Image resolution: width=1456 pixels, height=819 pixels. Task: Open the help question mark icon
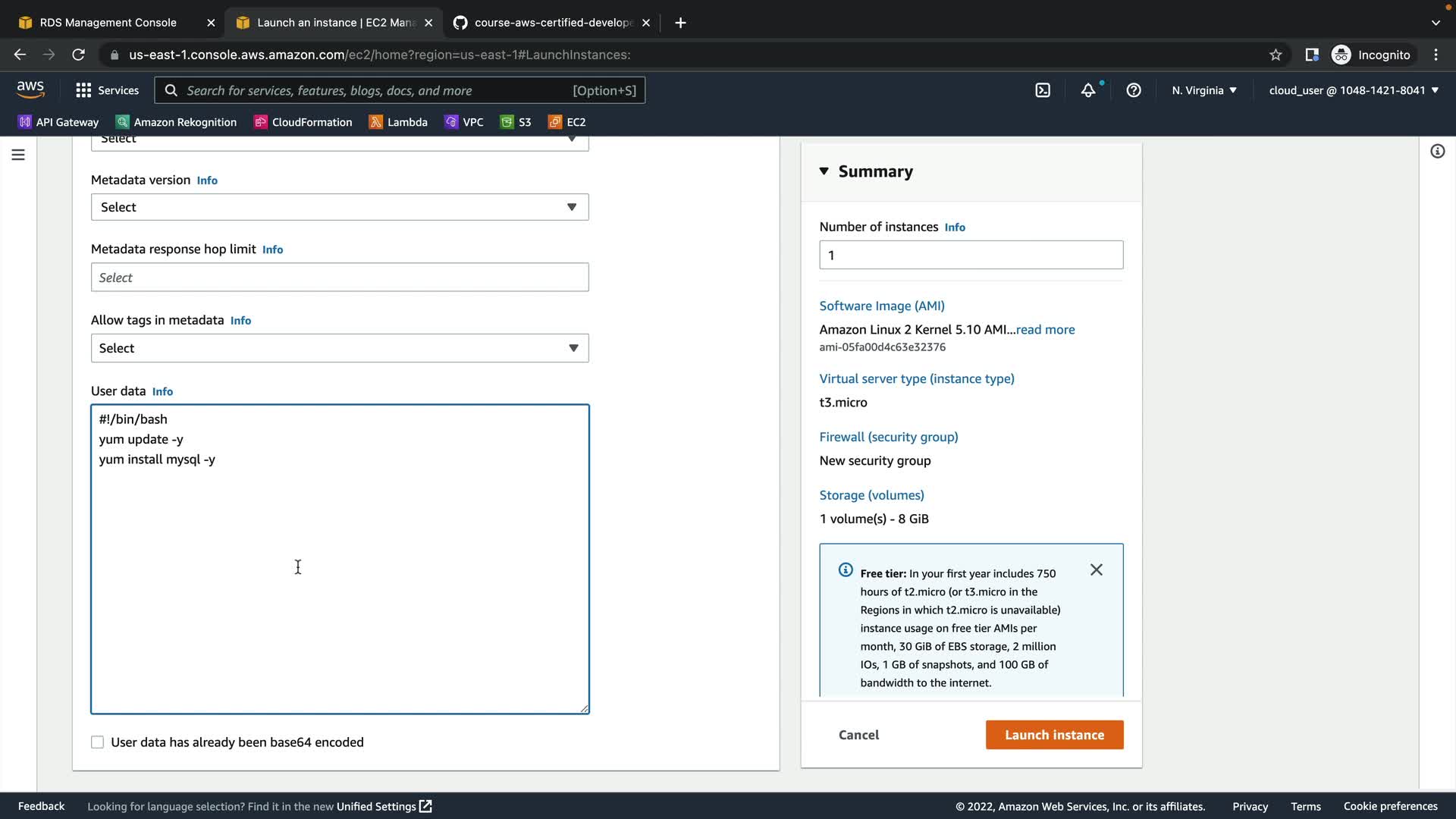click(1134, 90)
